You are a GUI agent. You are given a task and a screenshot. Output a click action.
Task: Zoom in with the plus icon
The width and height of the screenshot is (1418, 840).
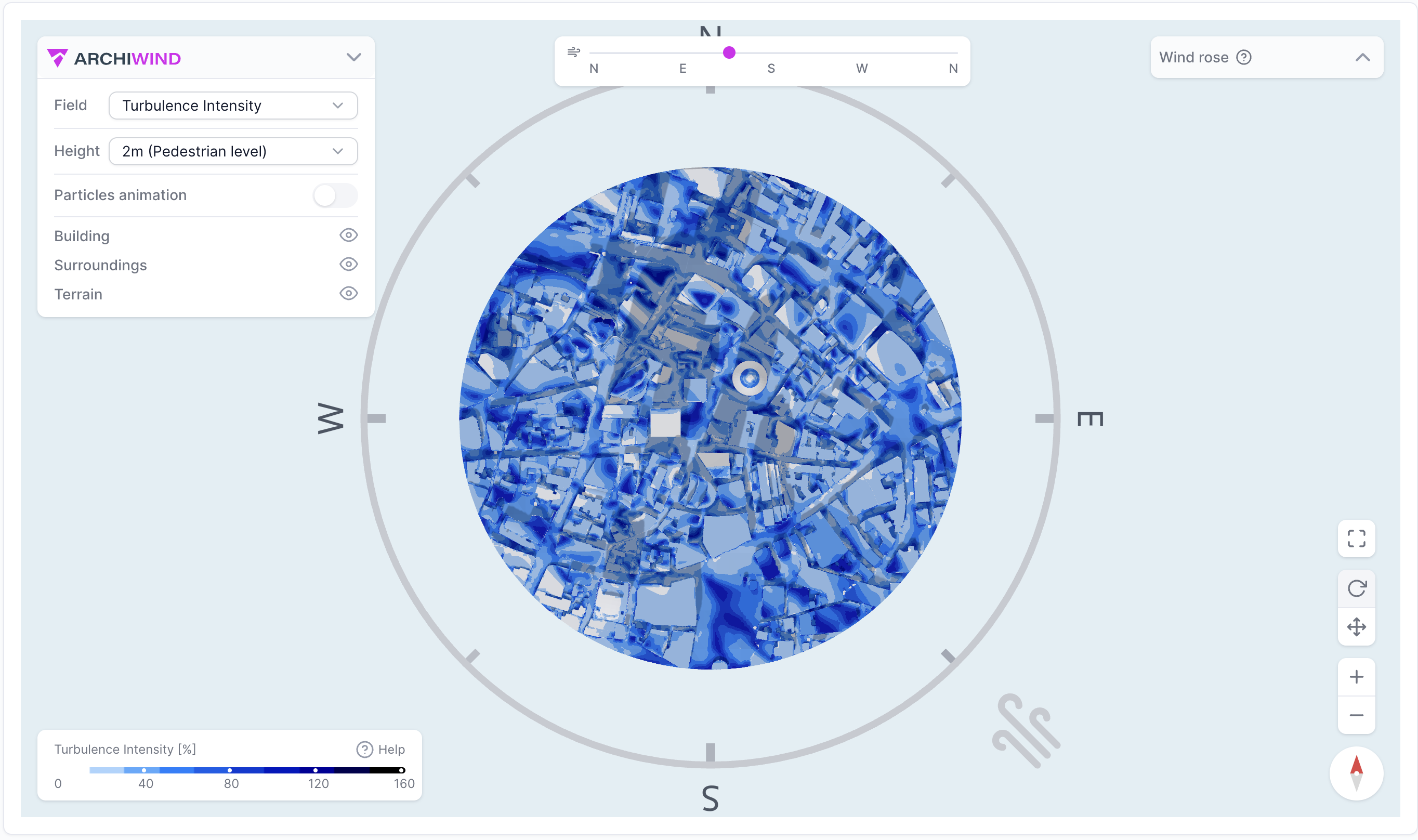point(1356,676)
